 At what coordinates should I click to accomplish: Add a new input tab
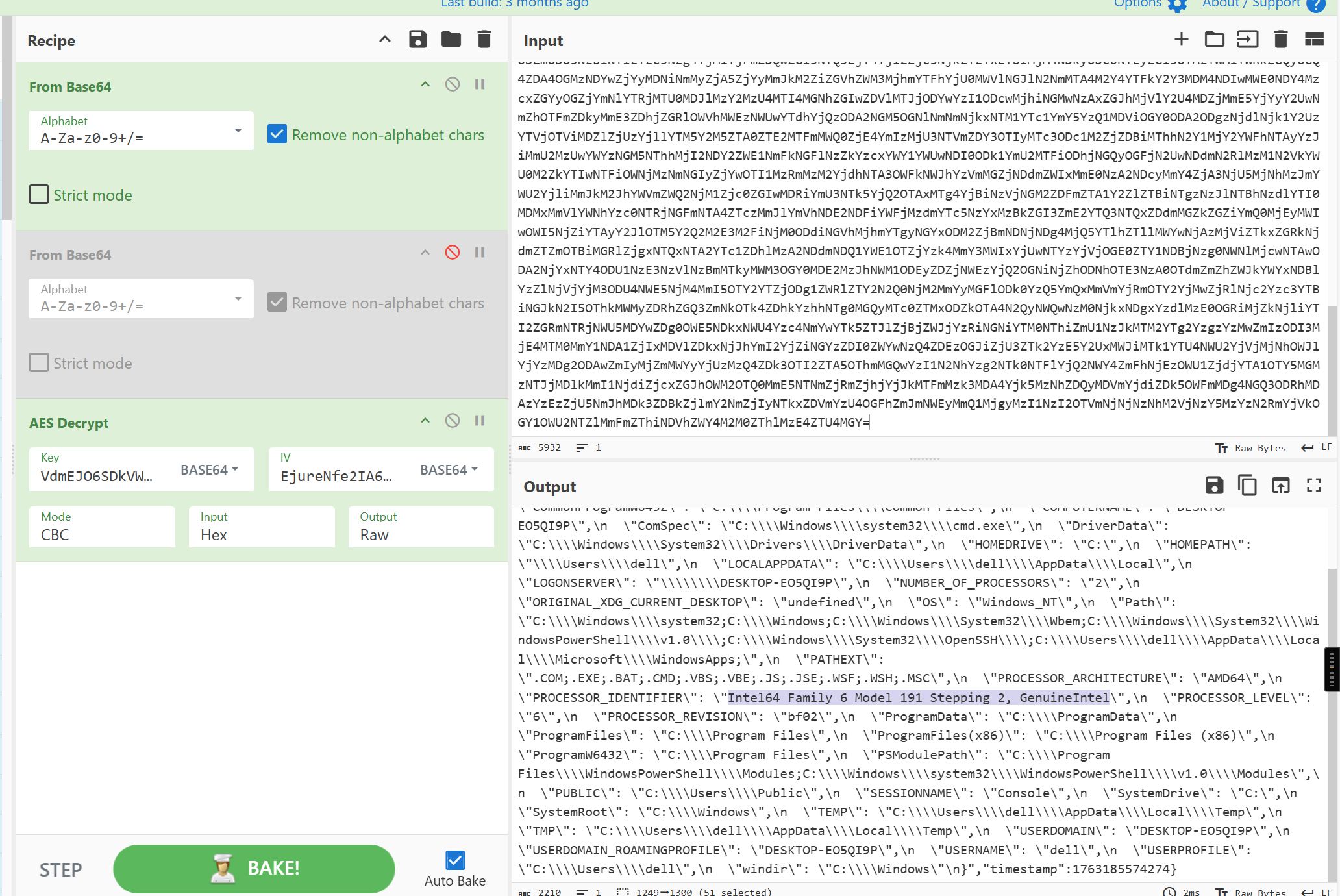(1181, 40)
